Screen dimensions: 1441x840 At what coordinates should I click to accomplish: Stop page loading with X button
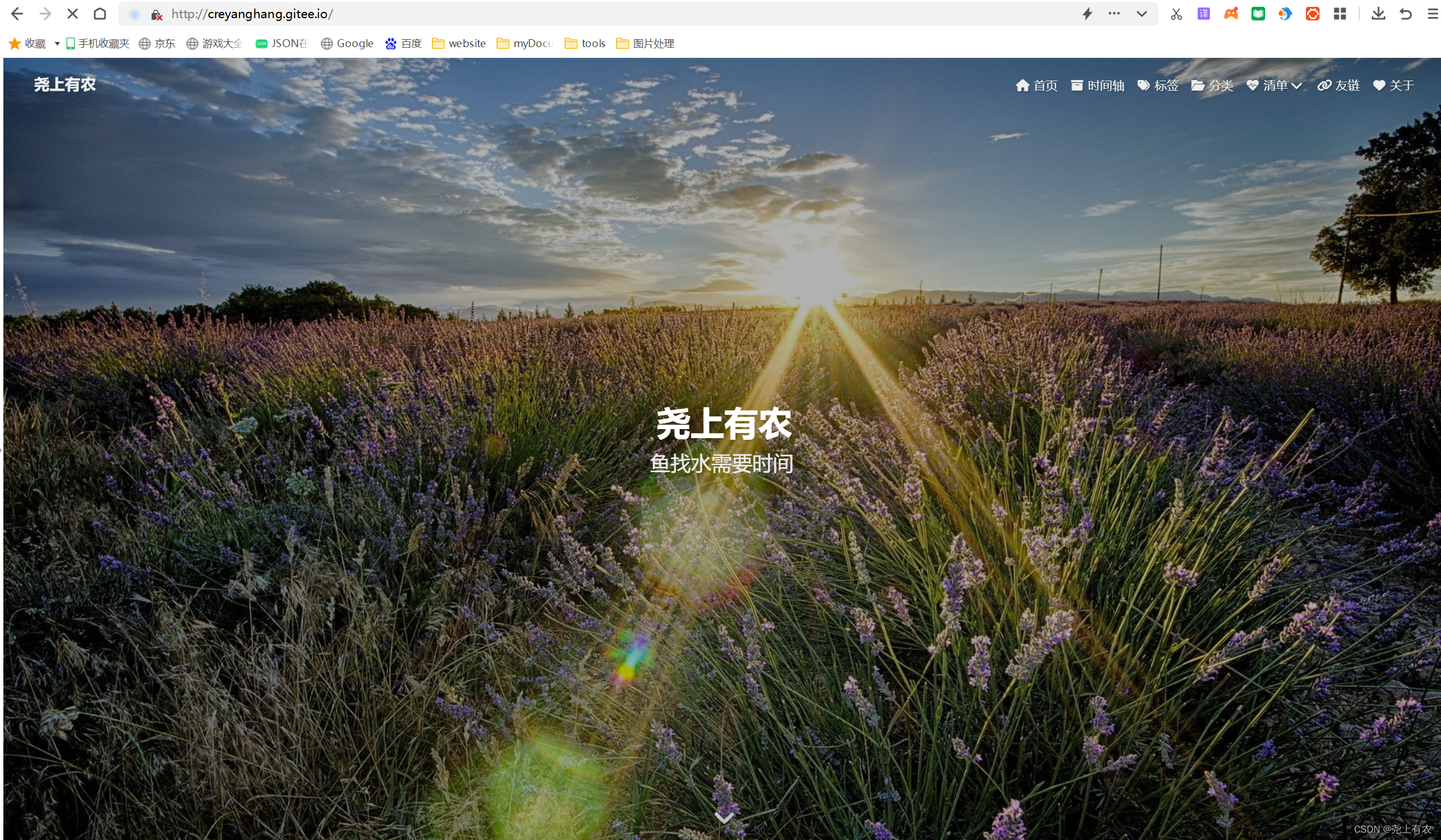(x=73, y=14)
